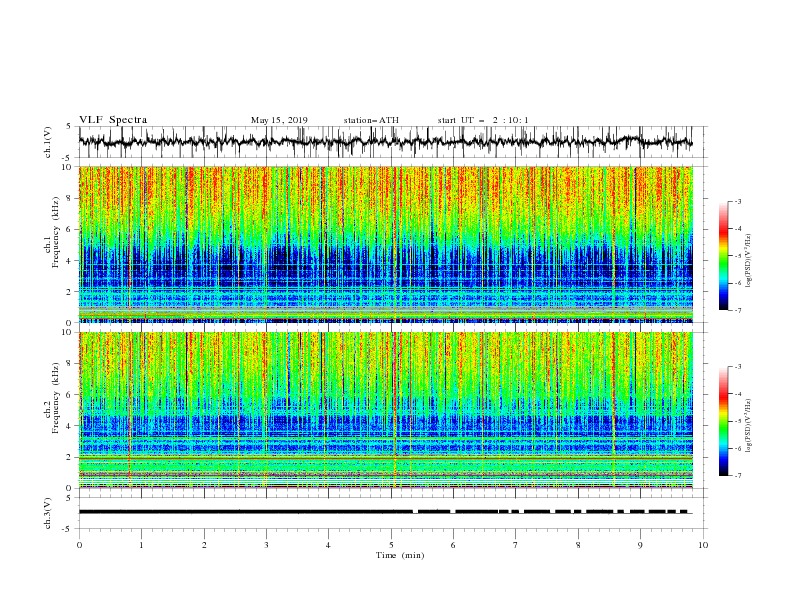This screenshot has width=792, height=612.
Task: Click the '7' tick on time axis
Action: click(x=516, y=545)
